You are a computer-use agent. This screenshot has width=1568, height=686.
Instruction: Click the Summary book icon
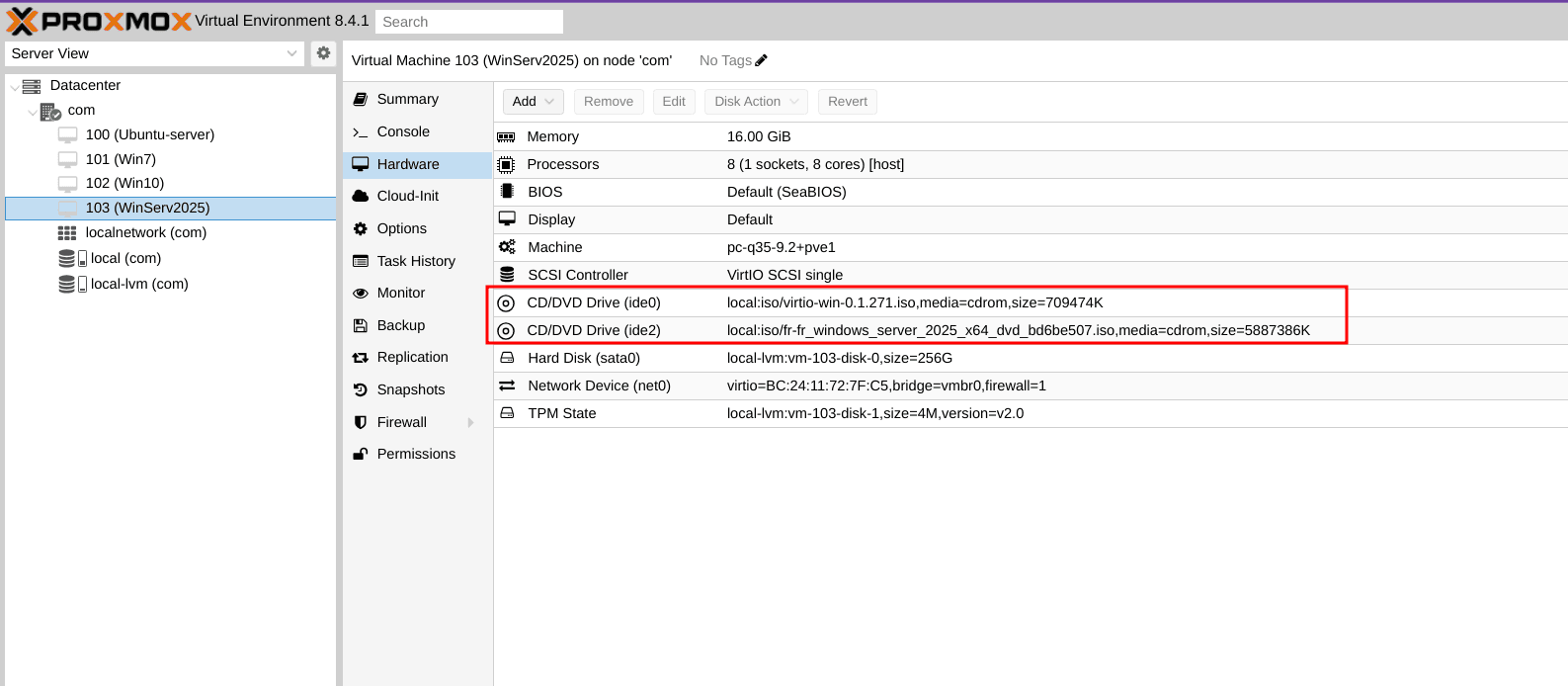tap(361, 99)
